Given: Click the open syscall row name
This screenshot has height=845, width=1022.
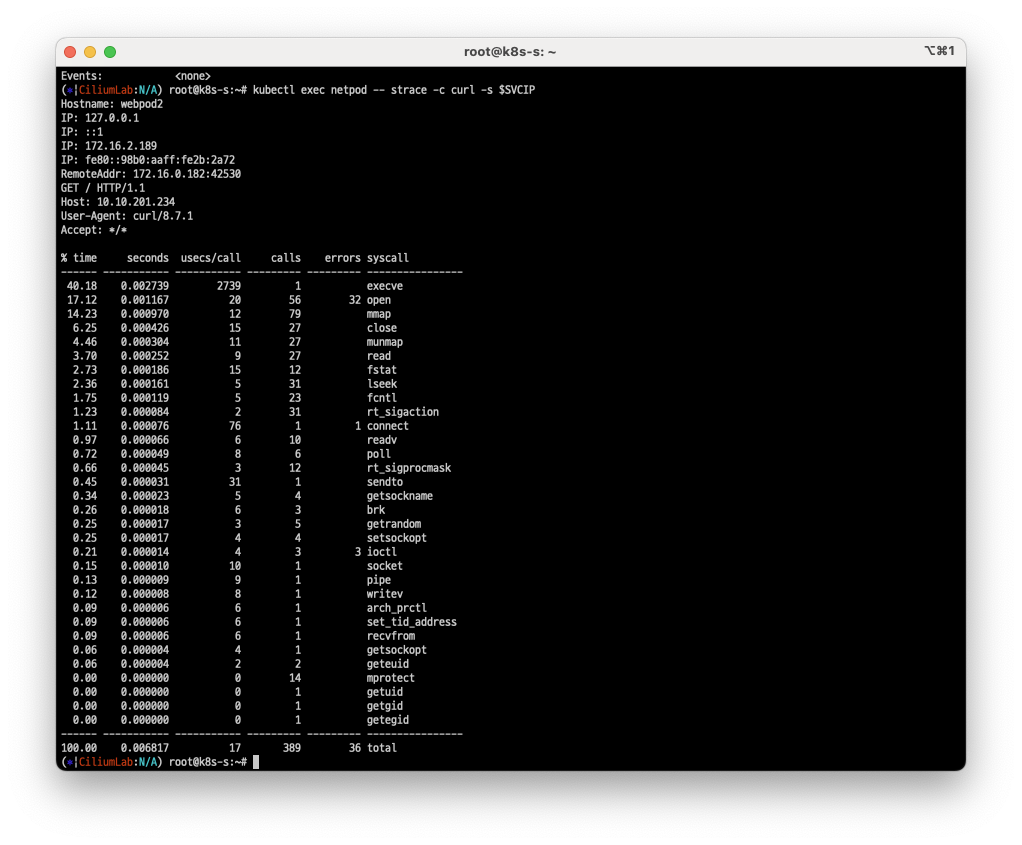Looking at the screenshot, I should point(379,300).
